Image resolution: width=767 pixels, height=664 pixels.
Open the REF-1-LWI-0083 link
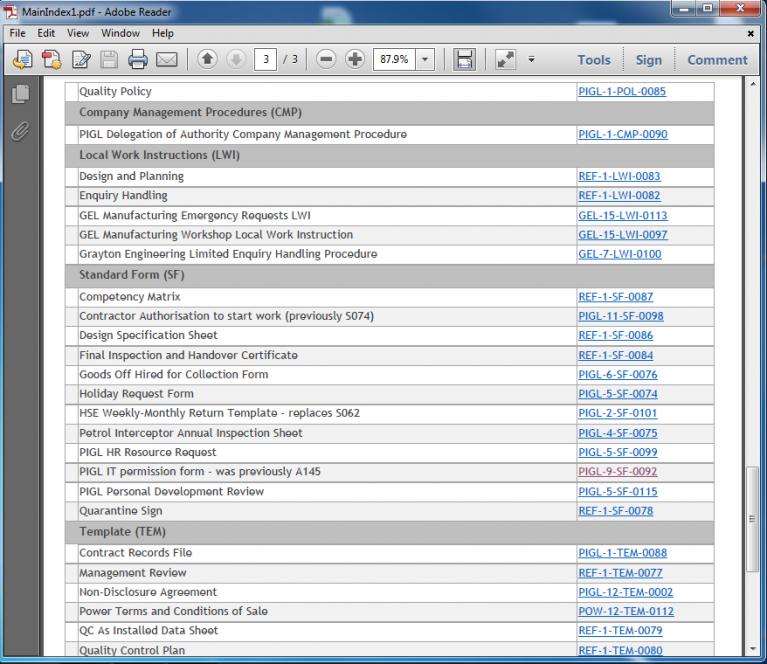coord(619,176)
